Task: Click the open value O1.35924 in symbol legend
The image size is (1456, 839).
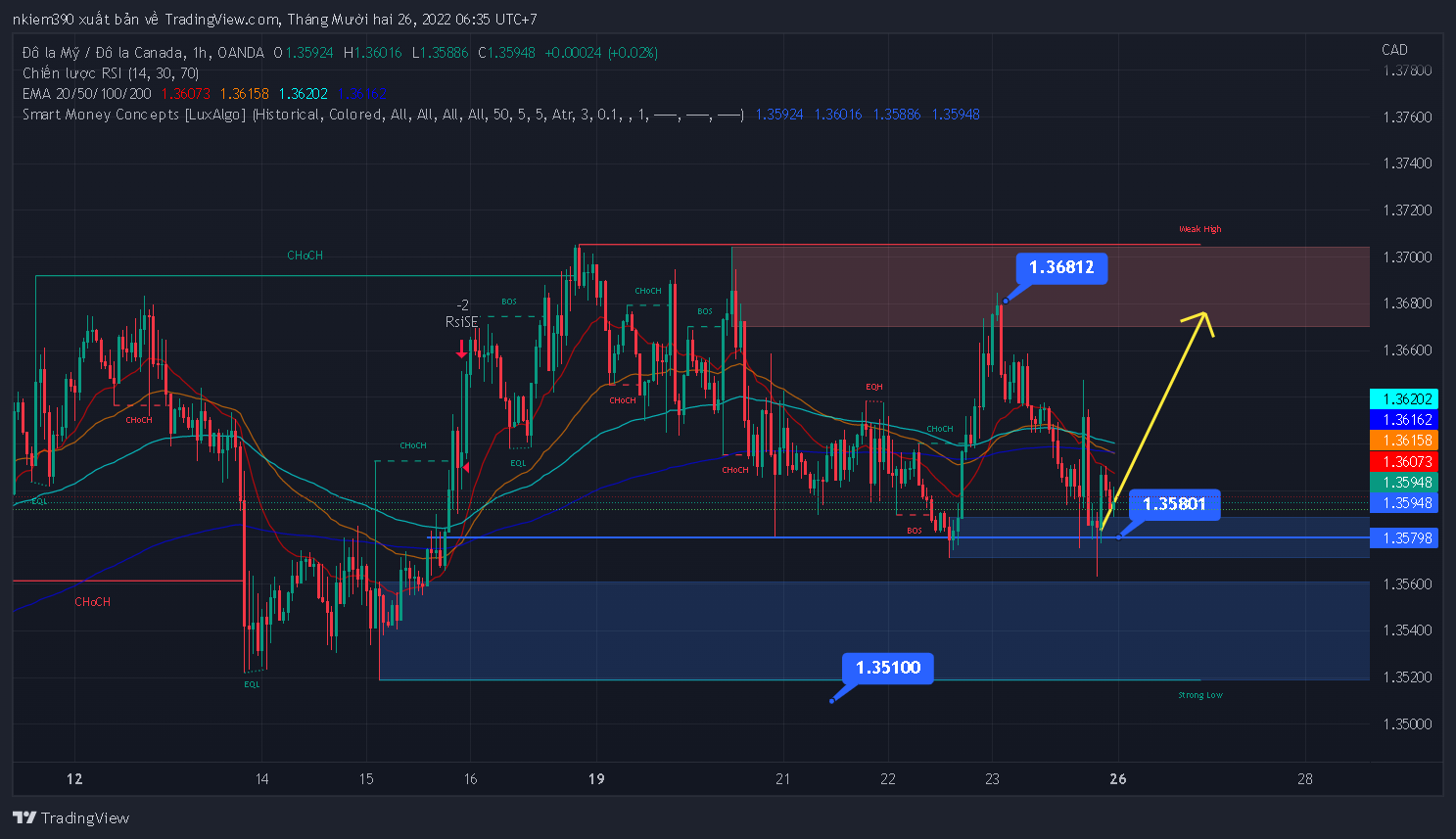Action: coord(304,53)
